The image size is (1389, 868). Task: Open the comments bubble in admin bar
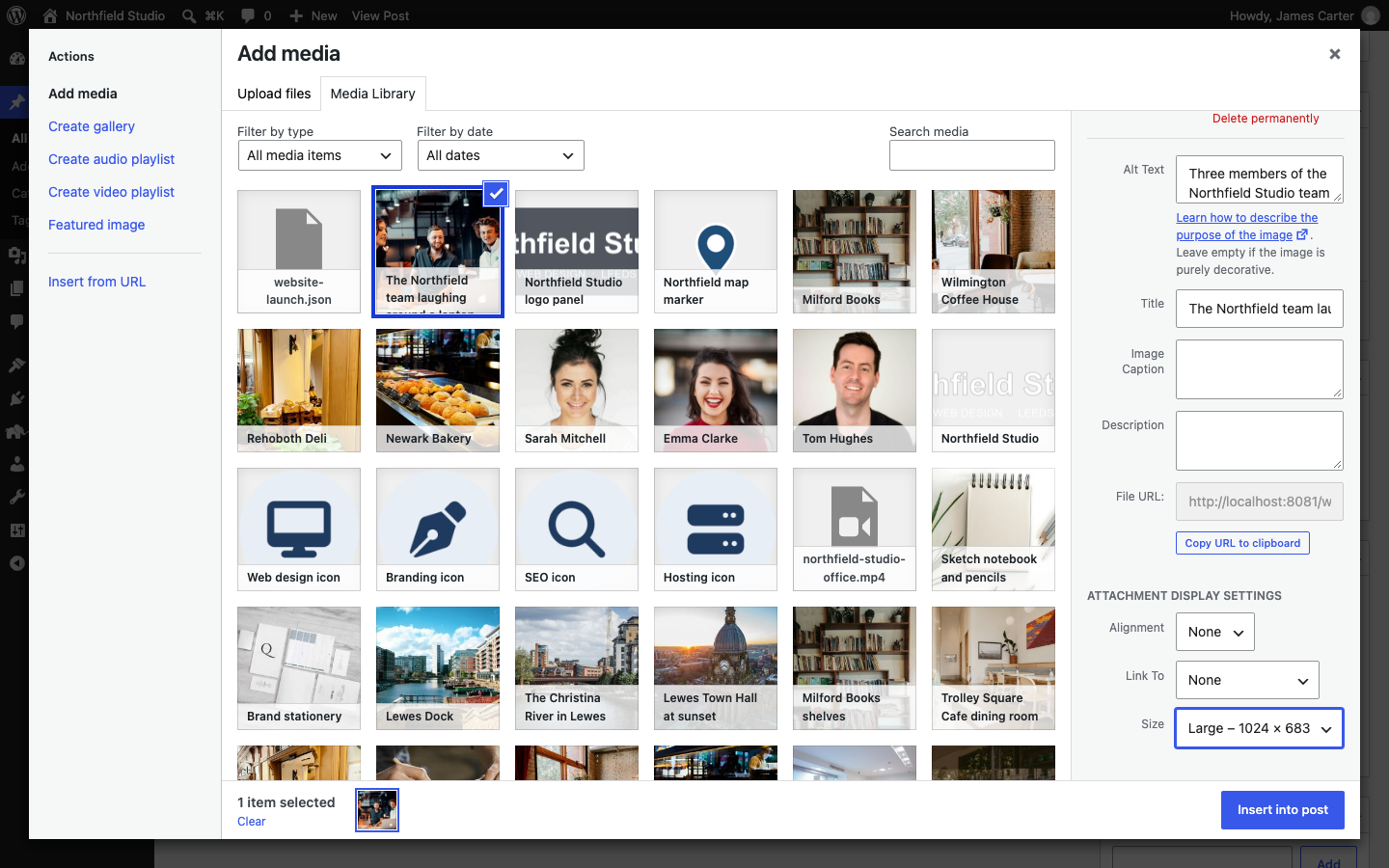[x=247, y=15]
